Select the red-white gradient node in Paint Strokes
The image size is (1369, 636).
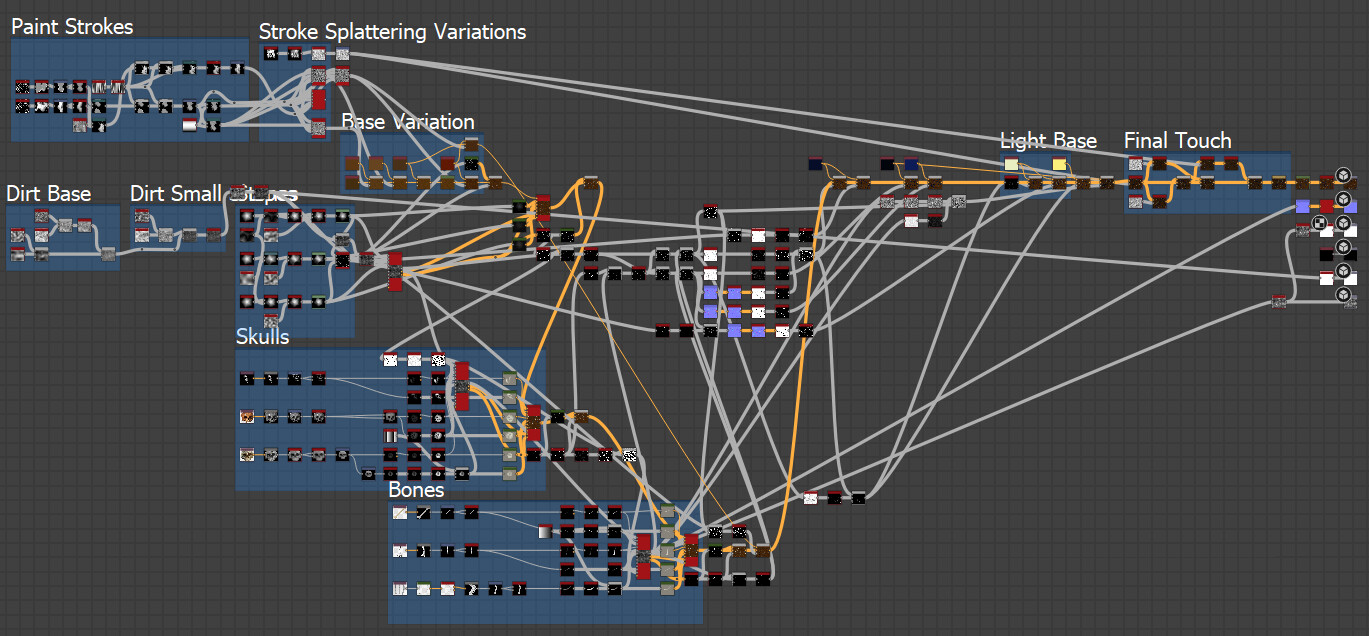click(x=189, y=125)
